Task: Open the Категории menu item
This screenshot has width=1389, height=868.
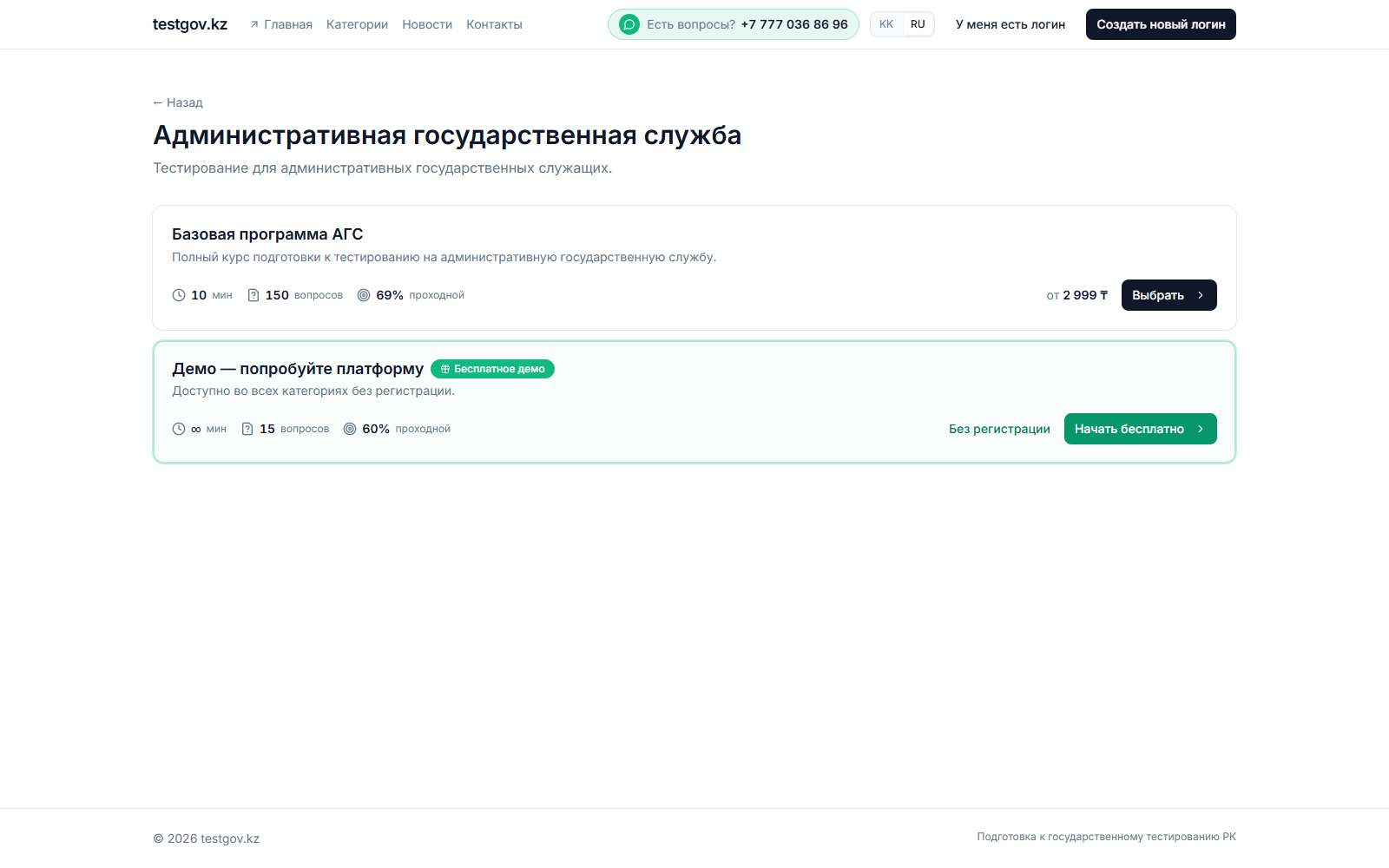Action: tap(357, 24)
